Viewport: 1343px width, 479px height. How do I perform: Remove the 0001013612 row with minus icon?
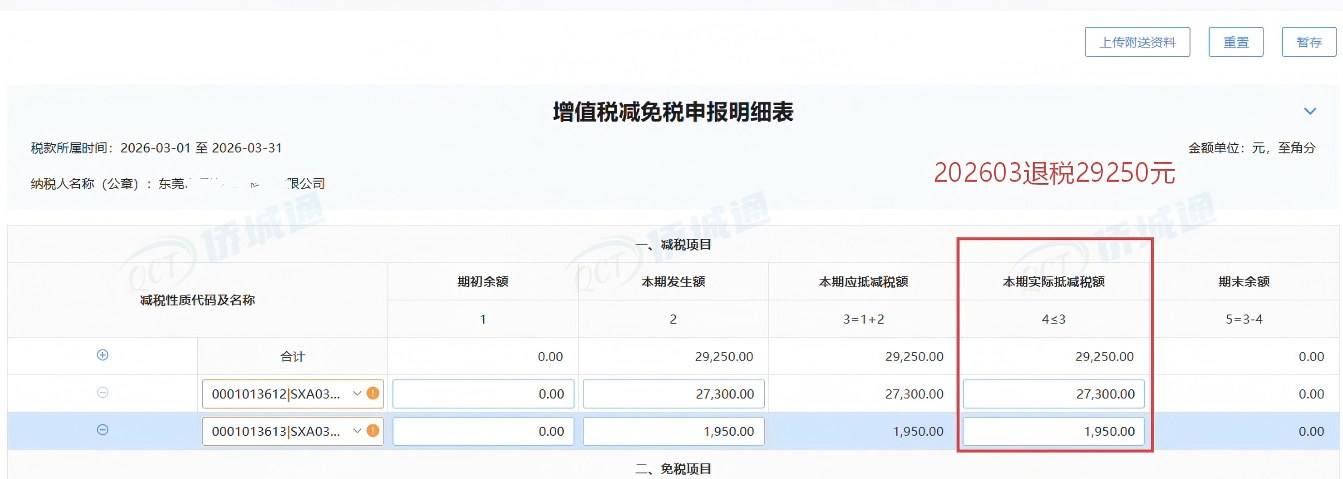[102, 393]
